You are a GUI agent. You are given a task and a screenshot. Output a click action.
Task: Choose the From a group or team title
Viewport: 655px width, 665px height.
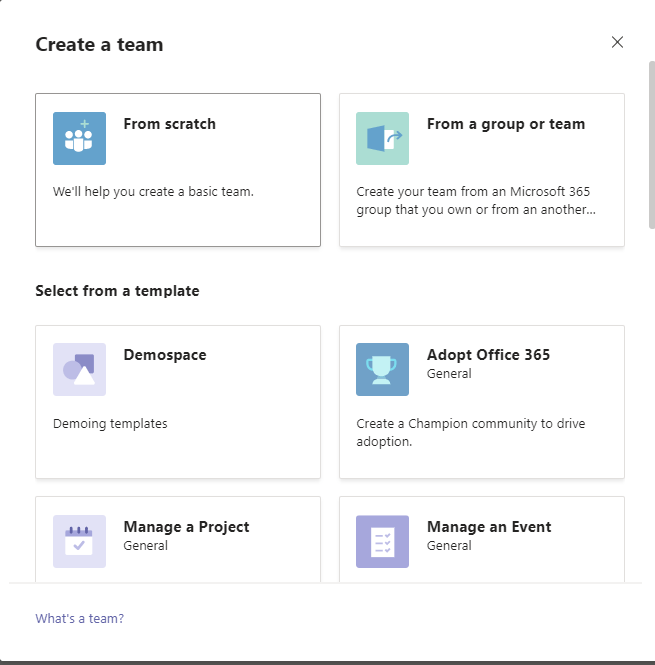click(x=505, y=124)
